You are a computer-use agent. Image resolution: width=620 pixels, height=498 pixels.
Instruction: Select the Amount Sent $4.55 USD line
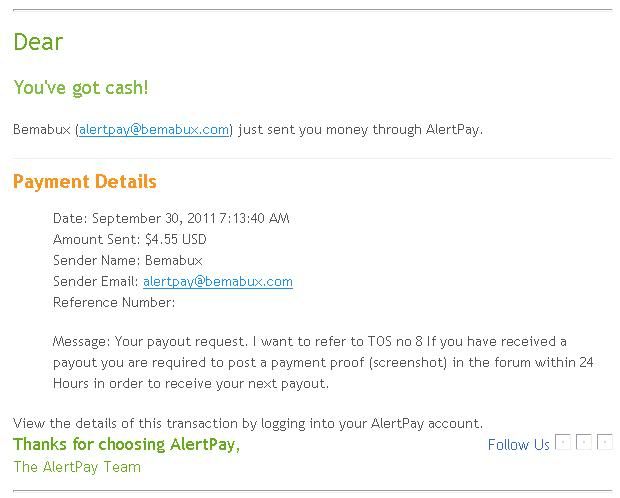130,239
